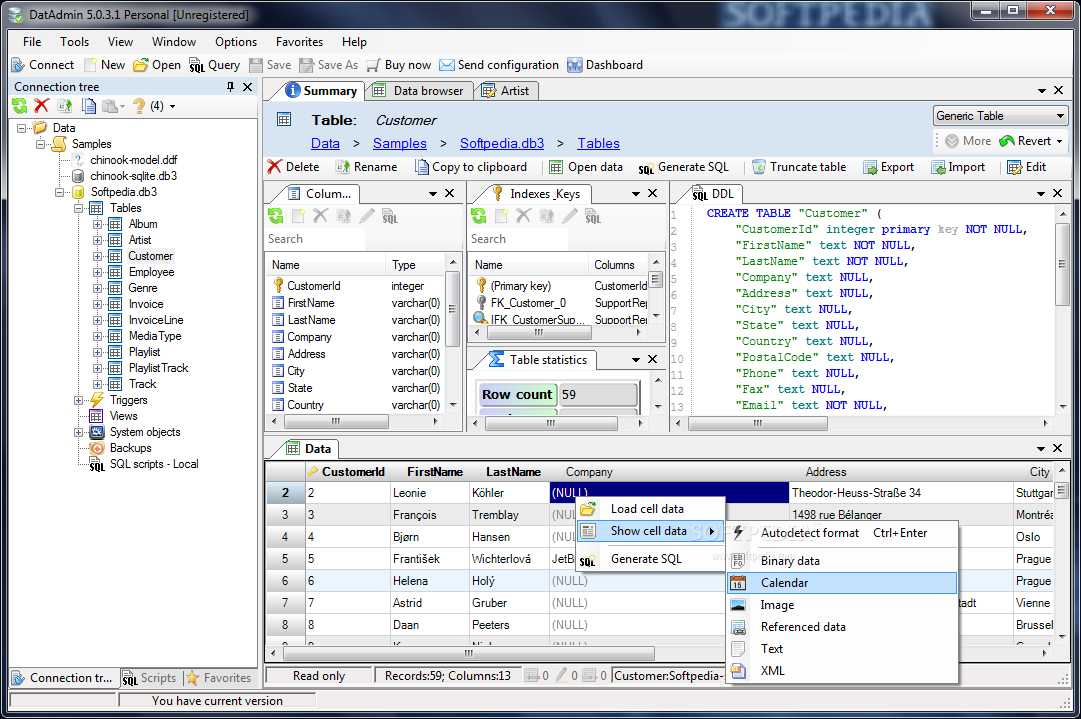Click the Data grid horizontal scrollbar
1081x719 pixels.
[469, 652]
